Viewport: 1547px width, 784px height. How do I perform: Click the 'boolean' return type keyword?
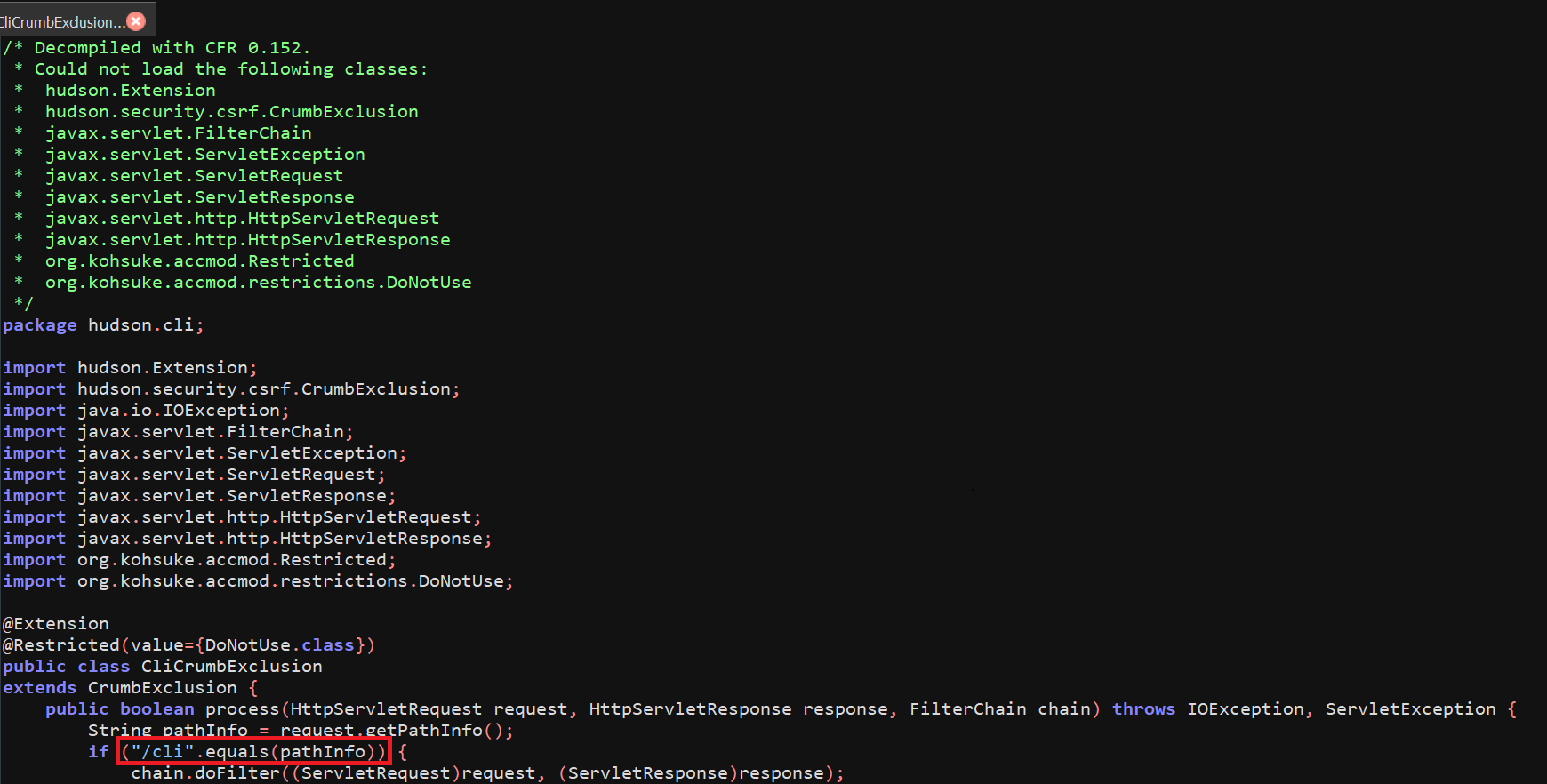(156, 709)
